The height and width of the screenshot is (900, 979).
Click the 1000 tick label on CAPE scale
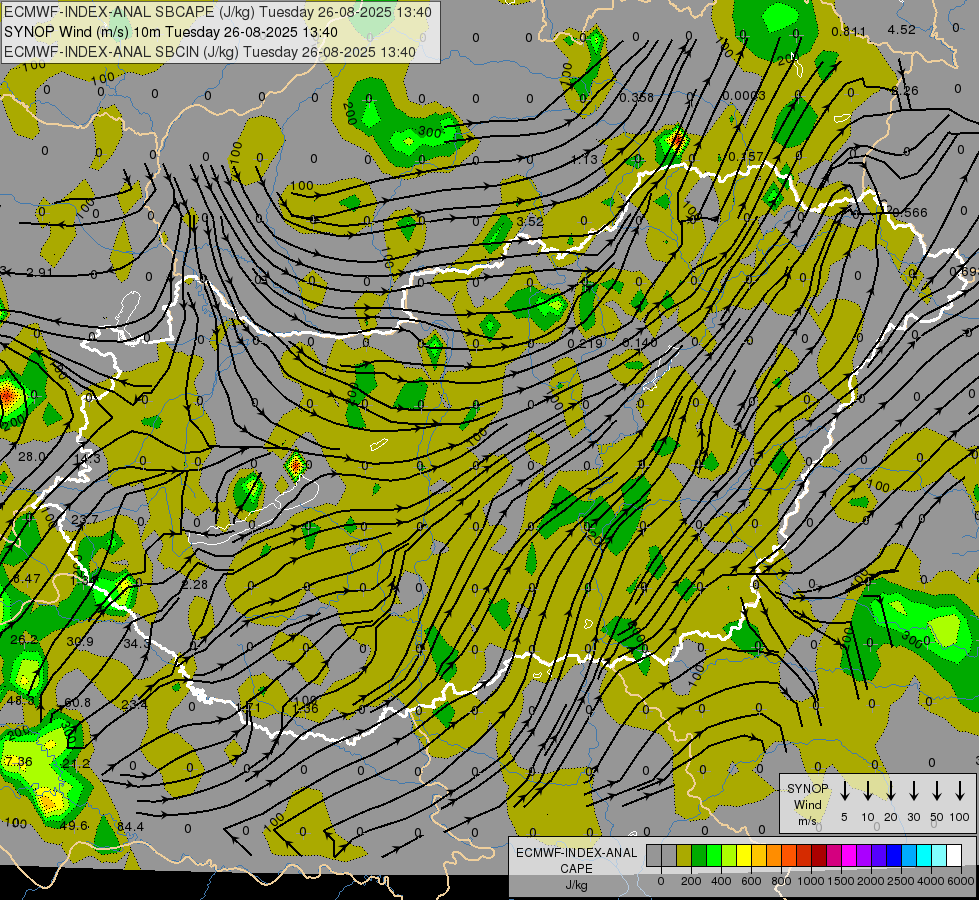810,881
